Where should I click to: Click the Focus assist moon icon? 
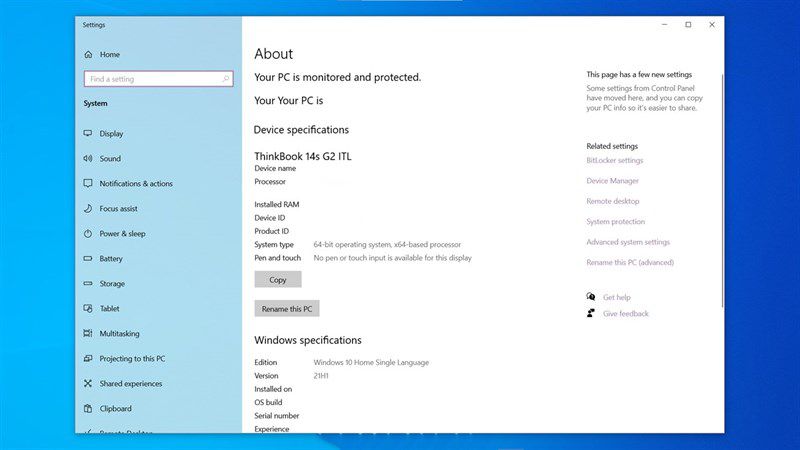click(88, 208)
